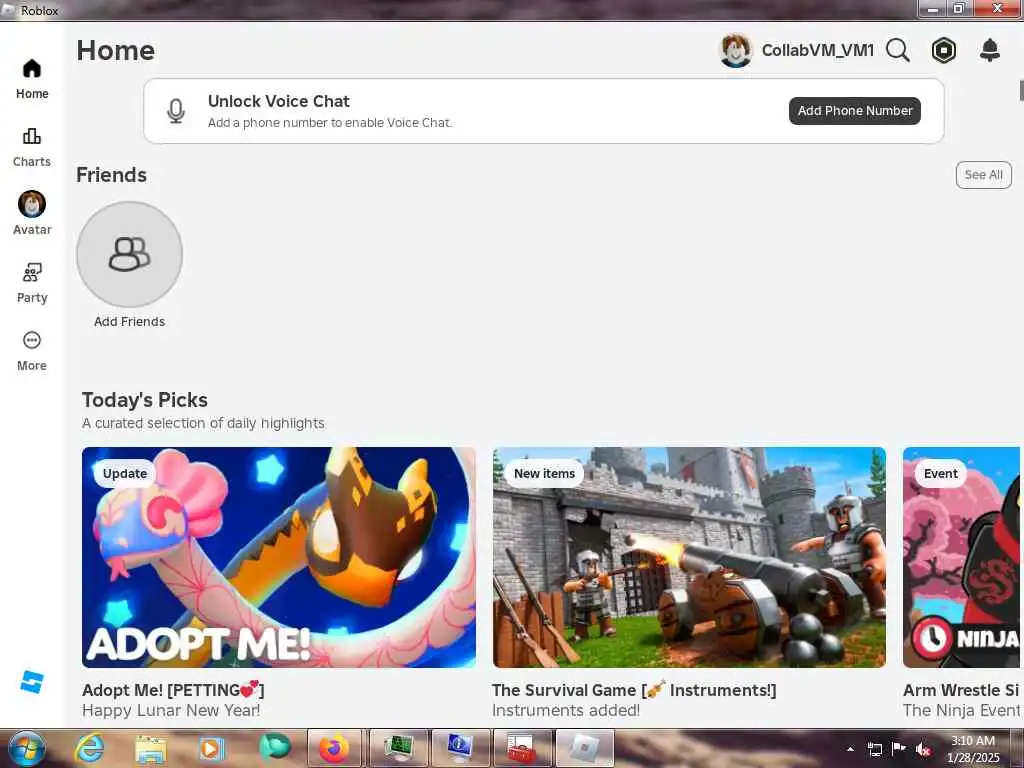
Task: Click the microphone icon in the Voice Chat banner
Action: (x=176, y=111)
